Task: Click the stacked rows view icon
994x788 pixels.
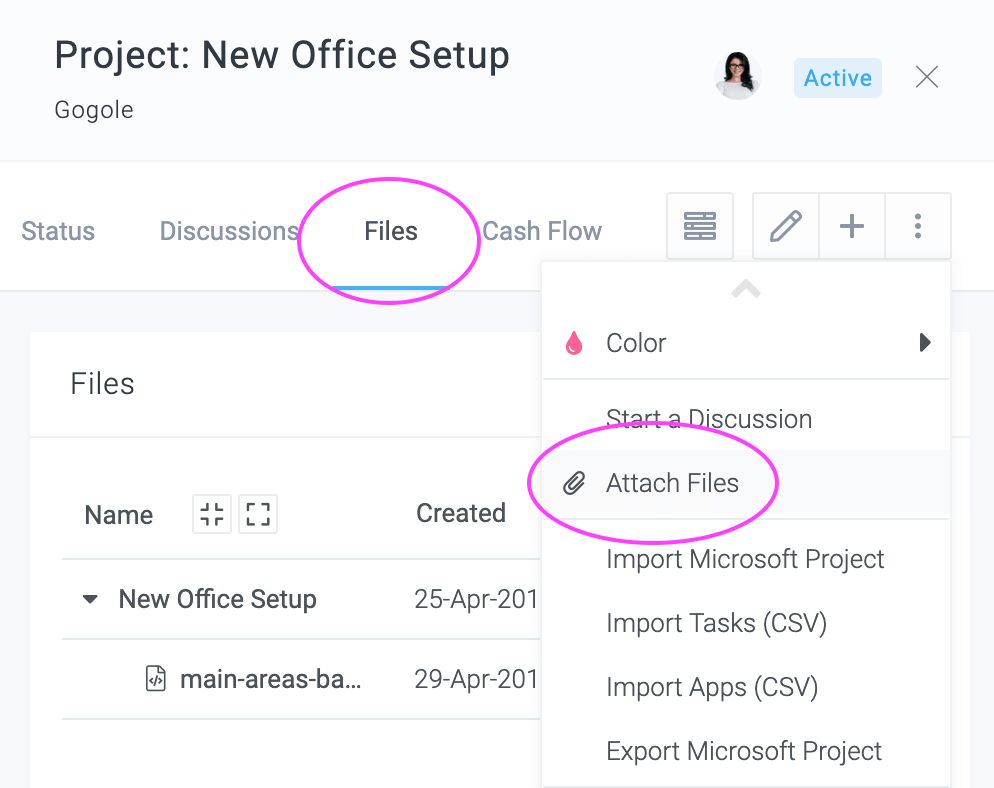Action: point(700,226)
